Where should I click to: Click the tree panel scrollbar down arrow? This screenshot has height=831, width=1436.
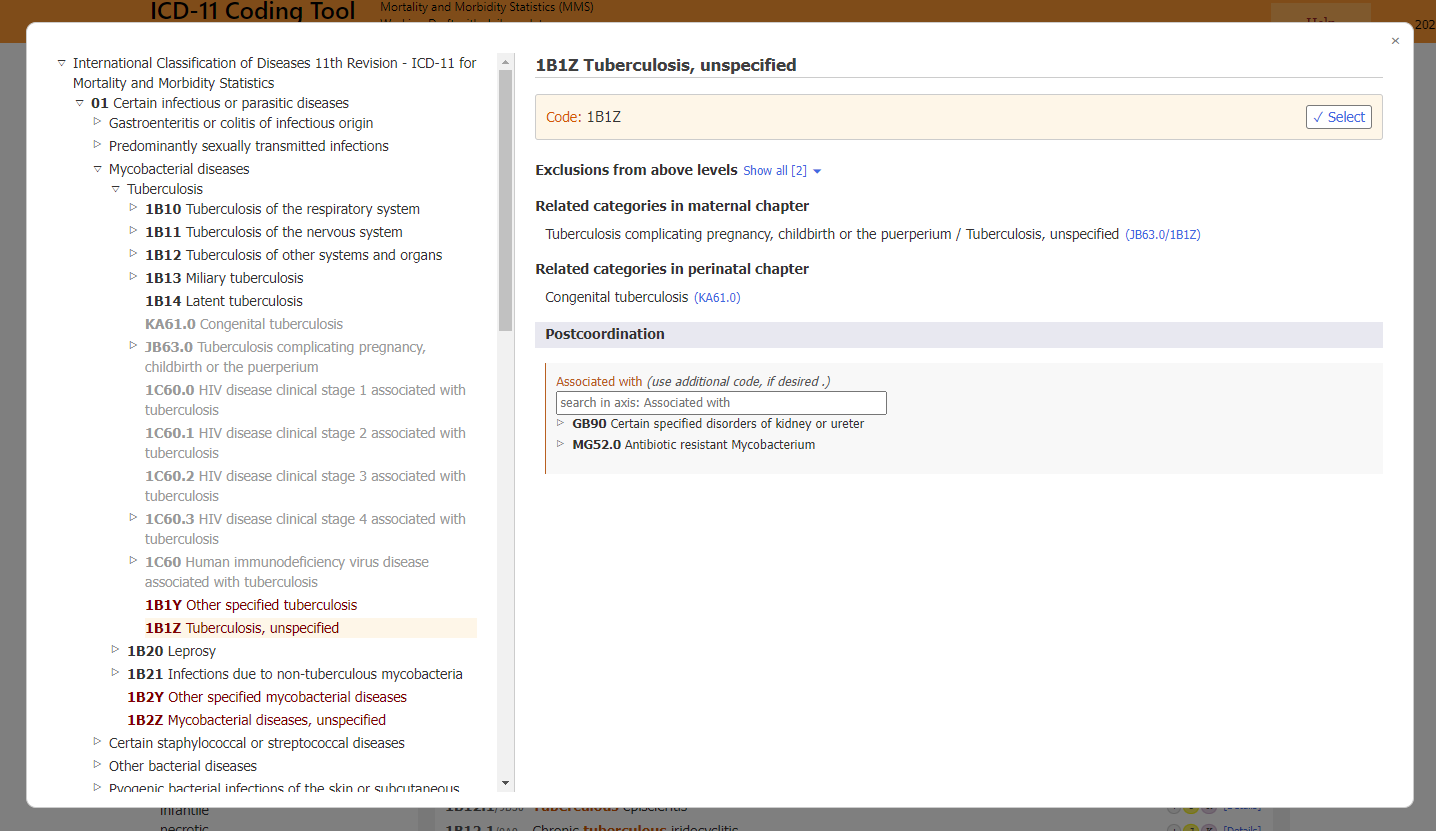click(x=506, y=783)
